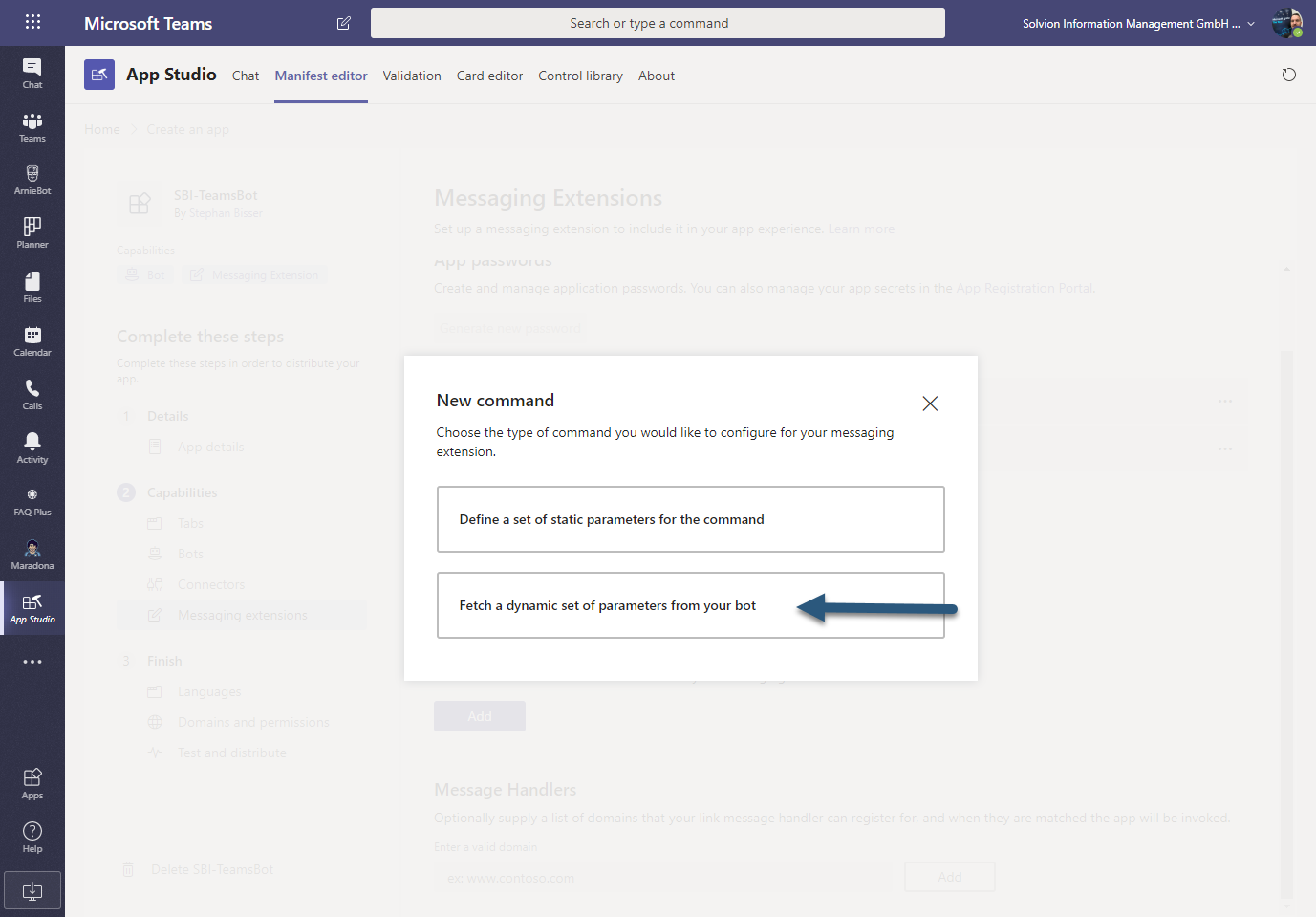The width and height of the screenshot is (1316, 917).
Task: Select Messaging extensions in the steps list
Action: click(242, 615)
